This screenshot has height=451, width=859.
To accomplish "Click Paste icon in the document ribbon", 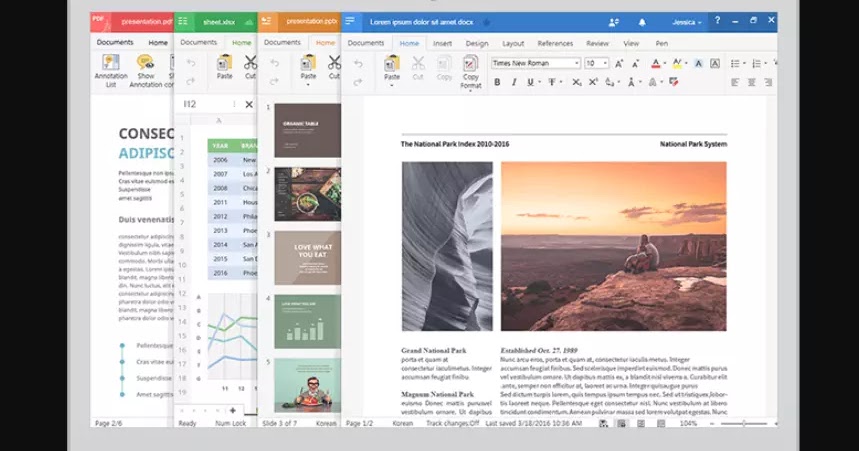I will point(392,68).
